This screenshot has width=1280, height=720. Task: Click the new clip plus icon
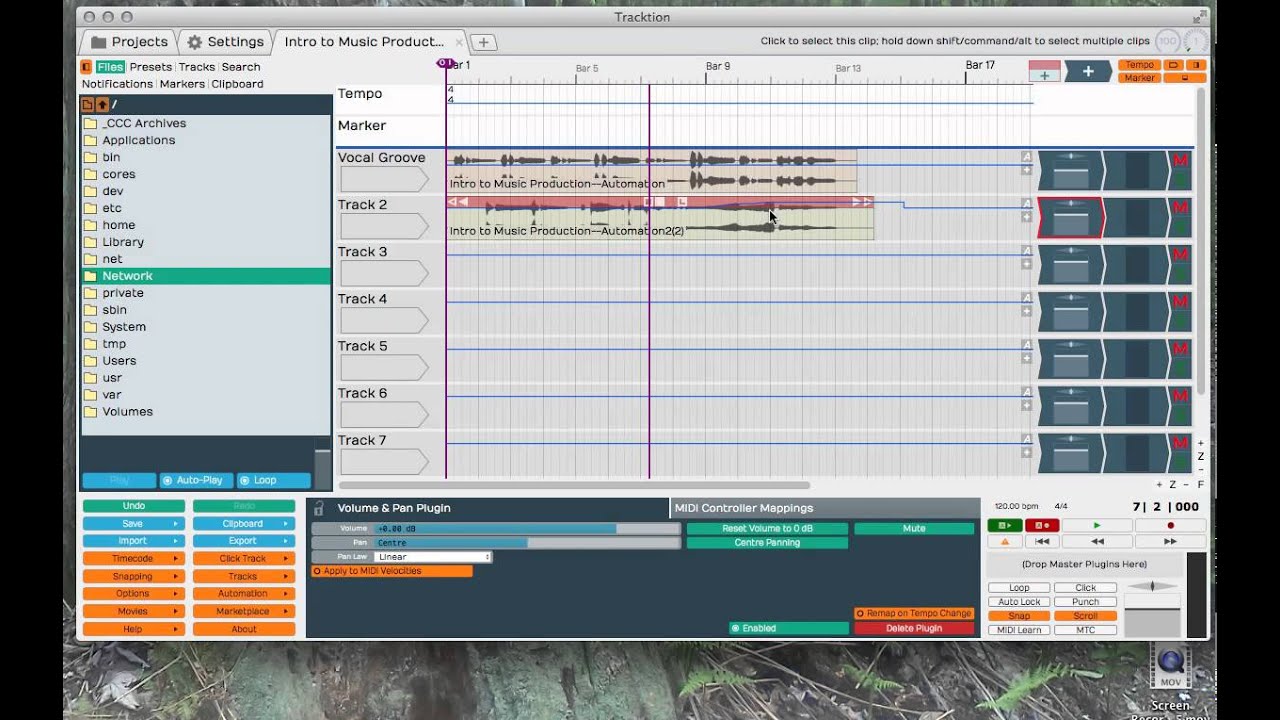tap(1044, 71)
